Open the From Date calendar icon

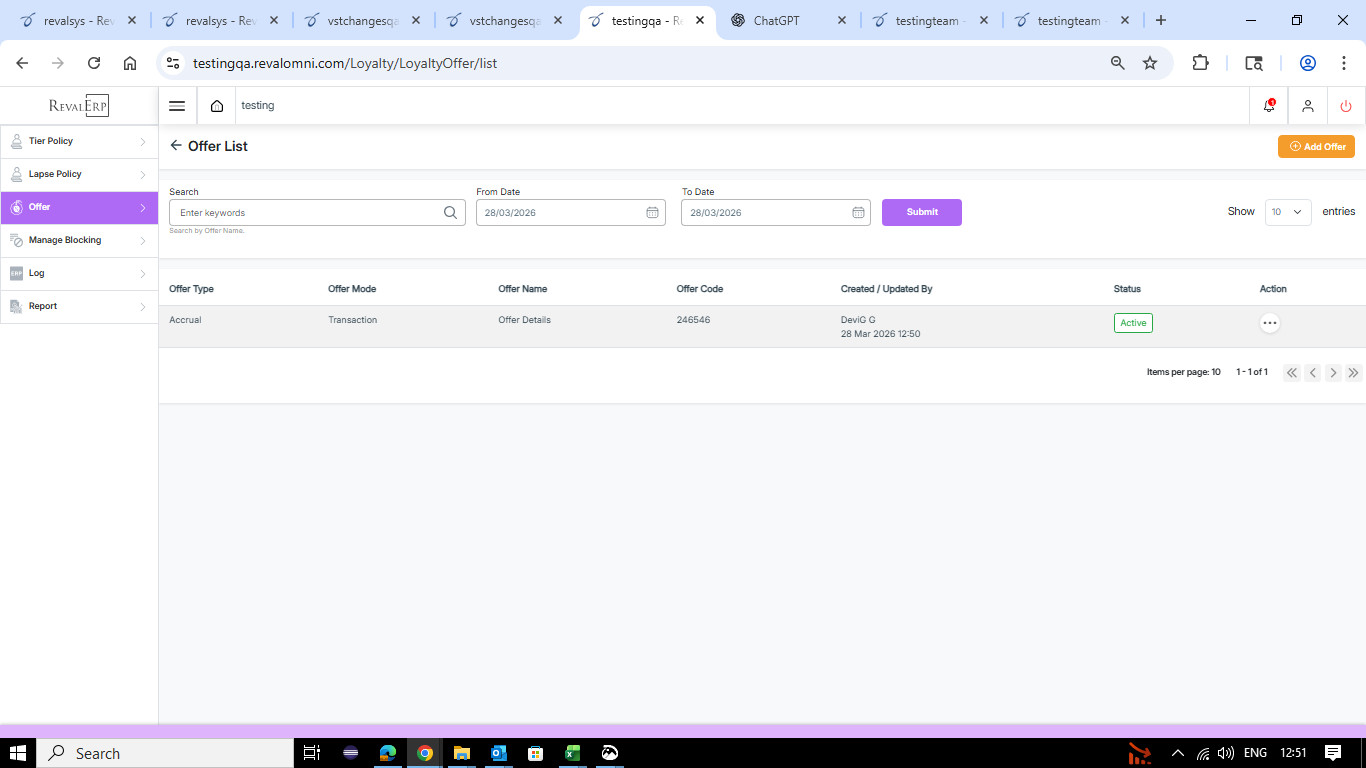[652, 212]
